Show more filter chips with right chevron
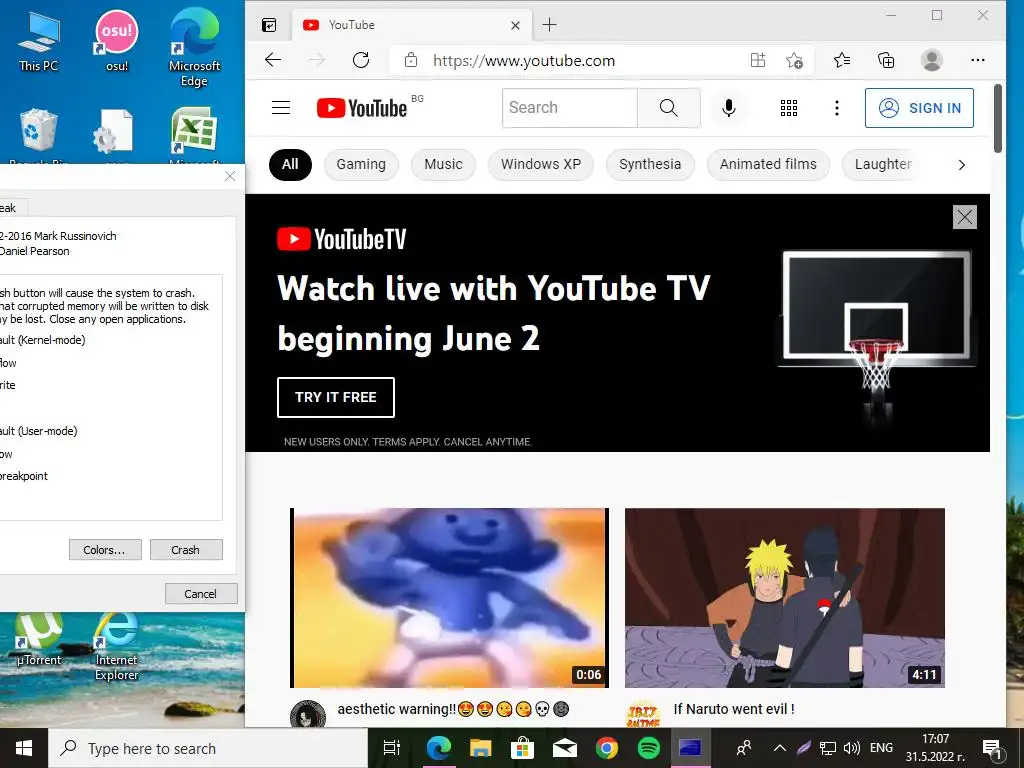1024x768 pixels. [x=961, y=165]
